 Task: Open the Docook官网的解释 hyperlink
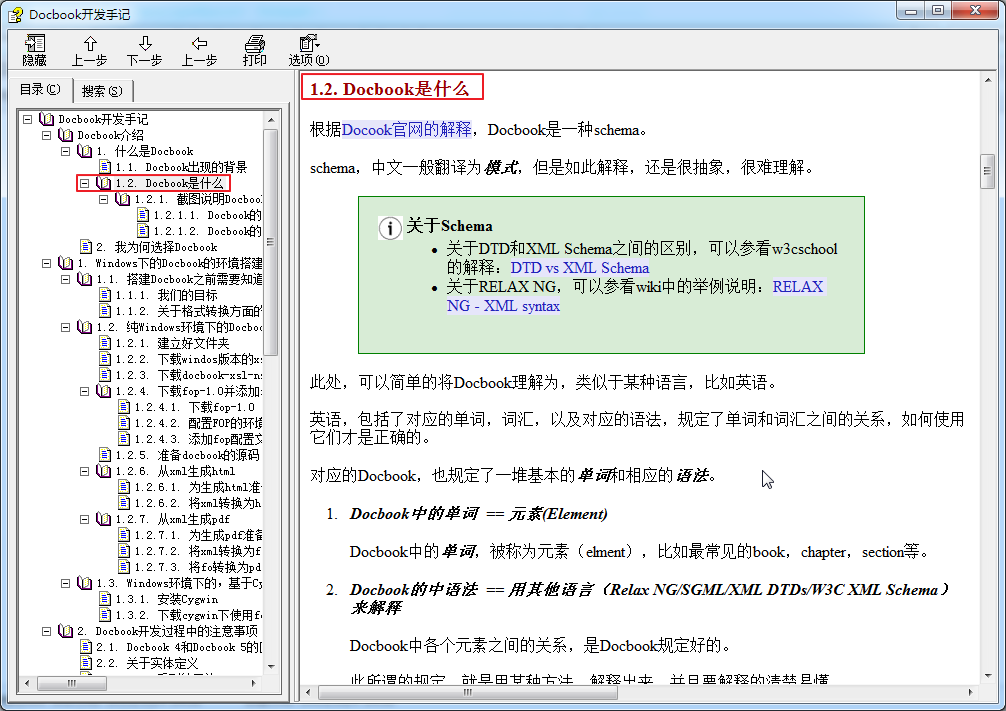405,128
